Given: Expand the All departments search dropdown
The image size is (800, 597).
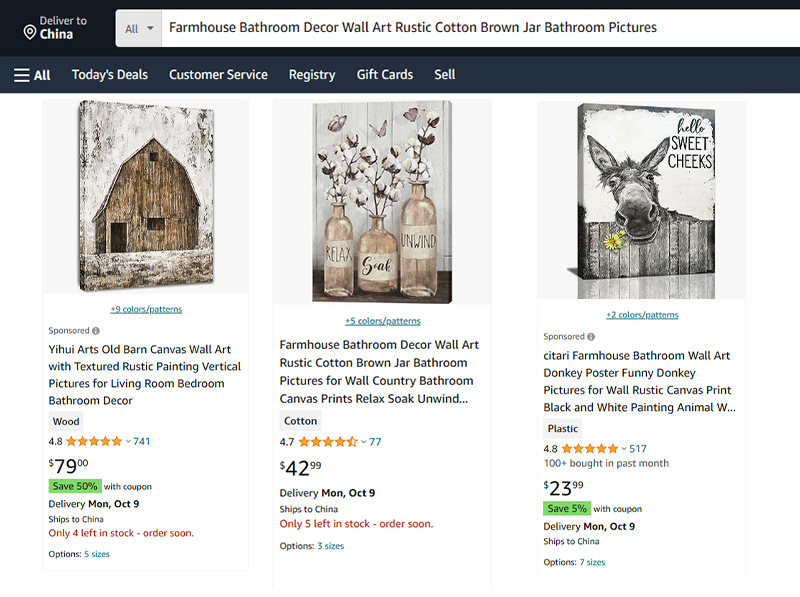Looking at the screenshot, I should pyautogui.click(x=141, y=28).
